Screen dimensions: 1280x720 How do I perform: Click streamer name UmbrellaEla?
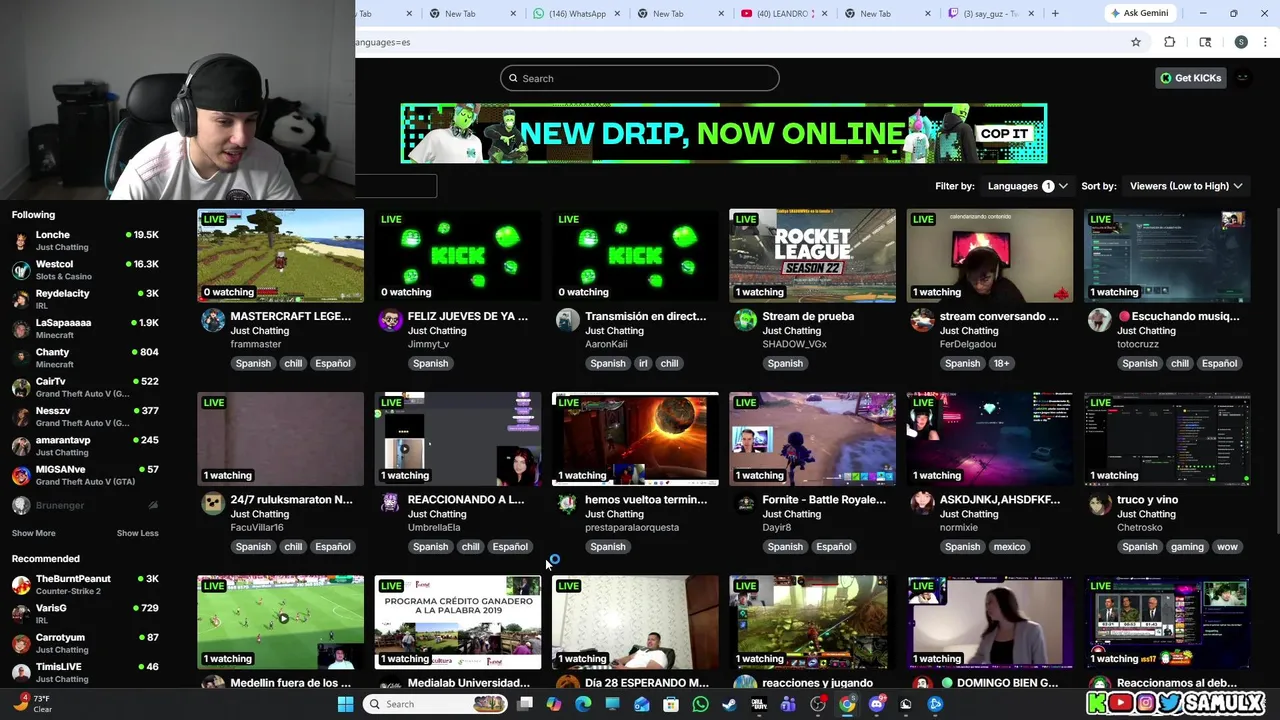pos(434,527)
